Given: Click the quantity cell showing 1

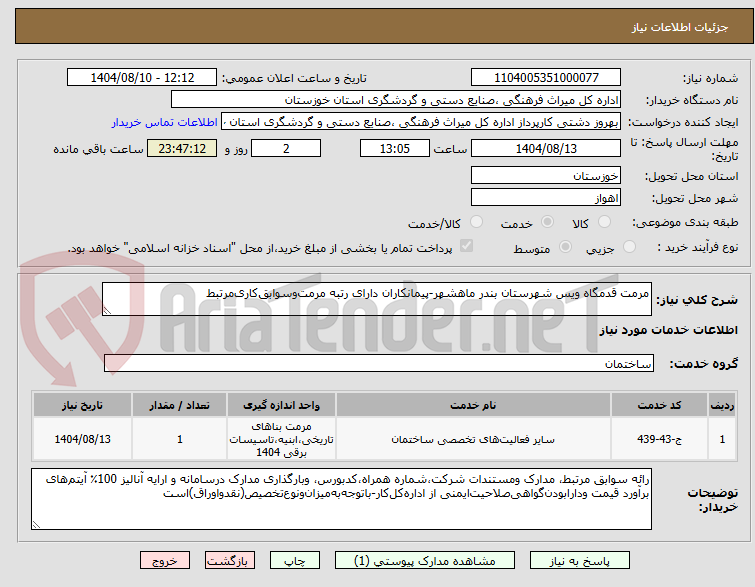Looking at the screenshot, I should coord(179,439).
